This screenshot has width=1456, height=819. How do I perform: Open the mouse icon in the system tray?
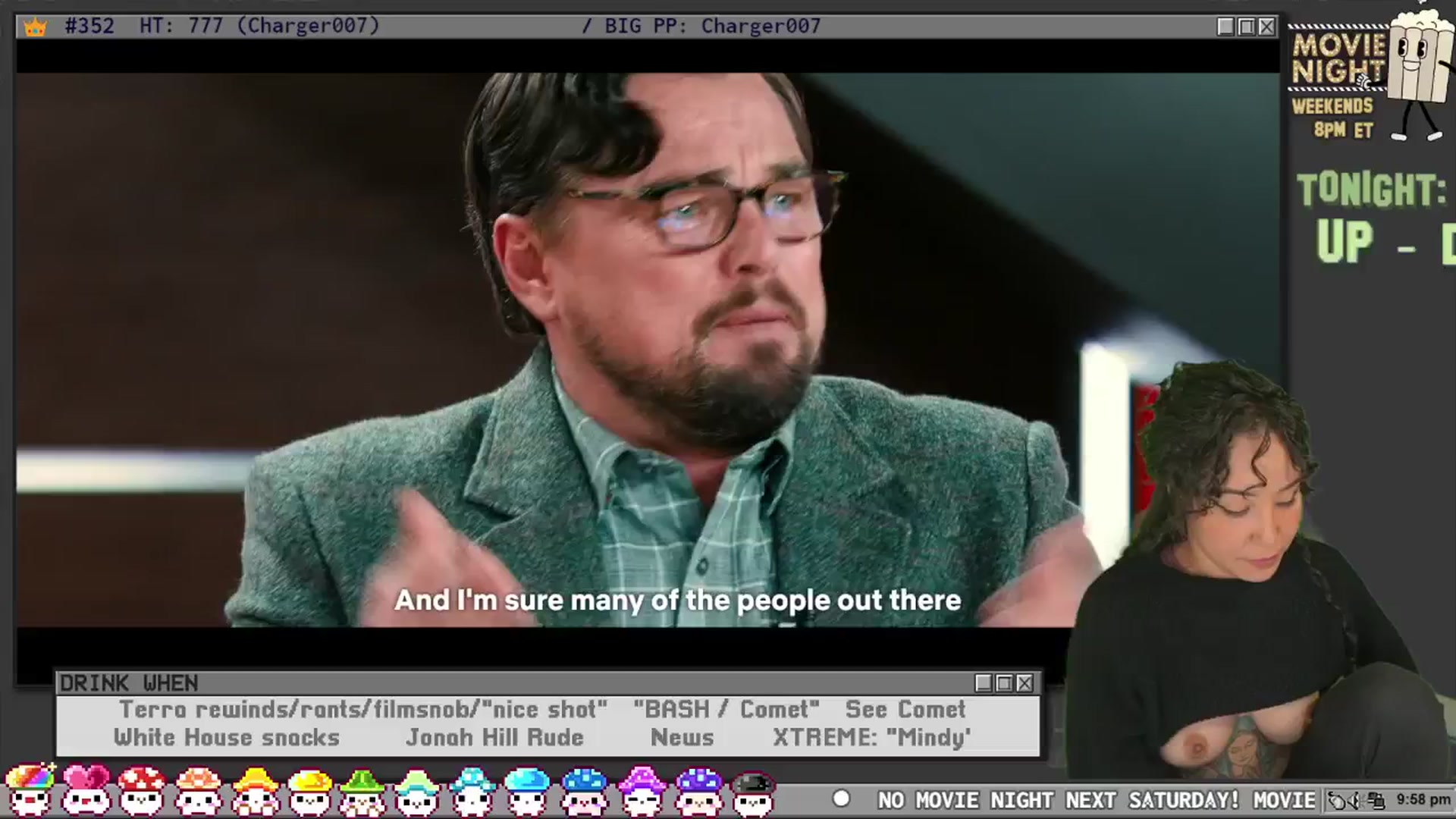pyautogui.click(x=1338, y=801)
